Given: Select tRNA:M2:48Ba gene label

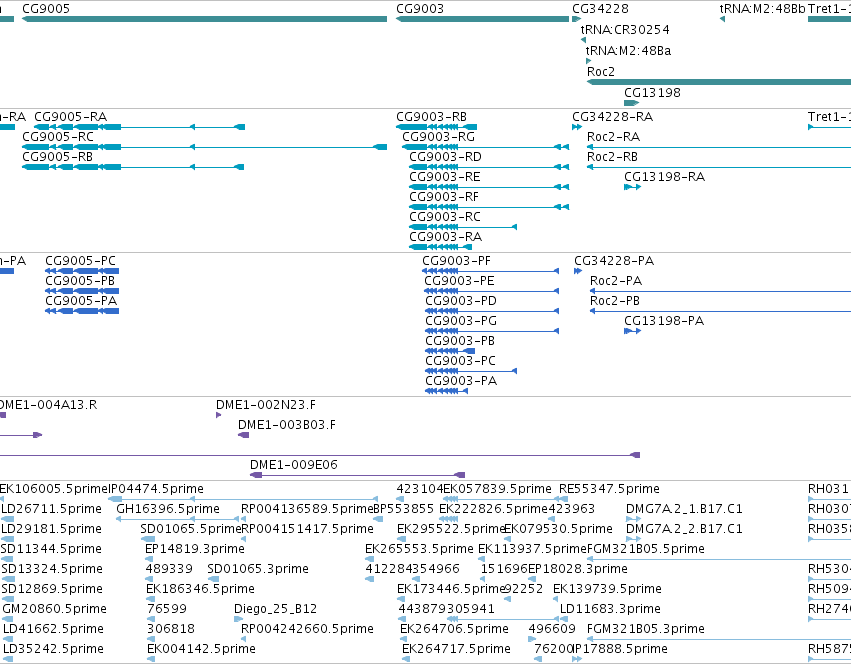Looking at the screenshot, I should click(x=628, y=51).
